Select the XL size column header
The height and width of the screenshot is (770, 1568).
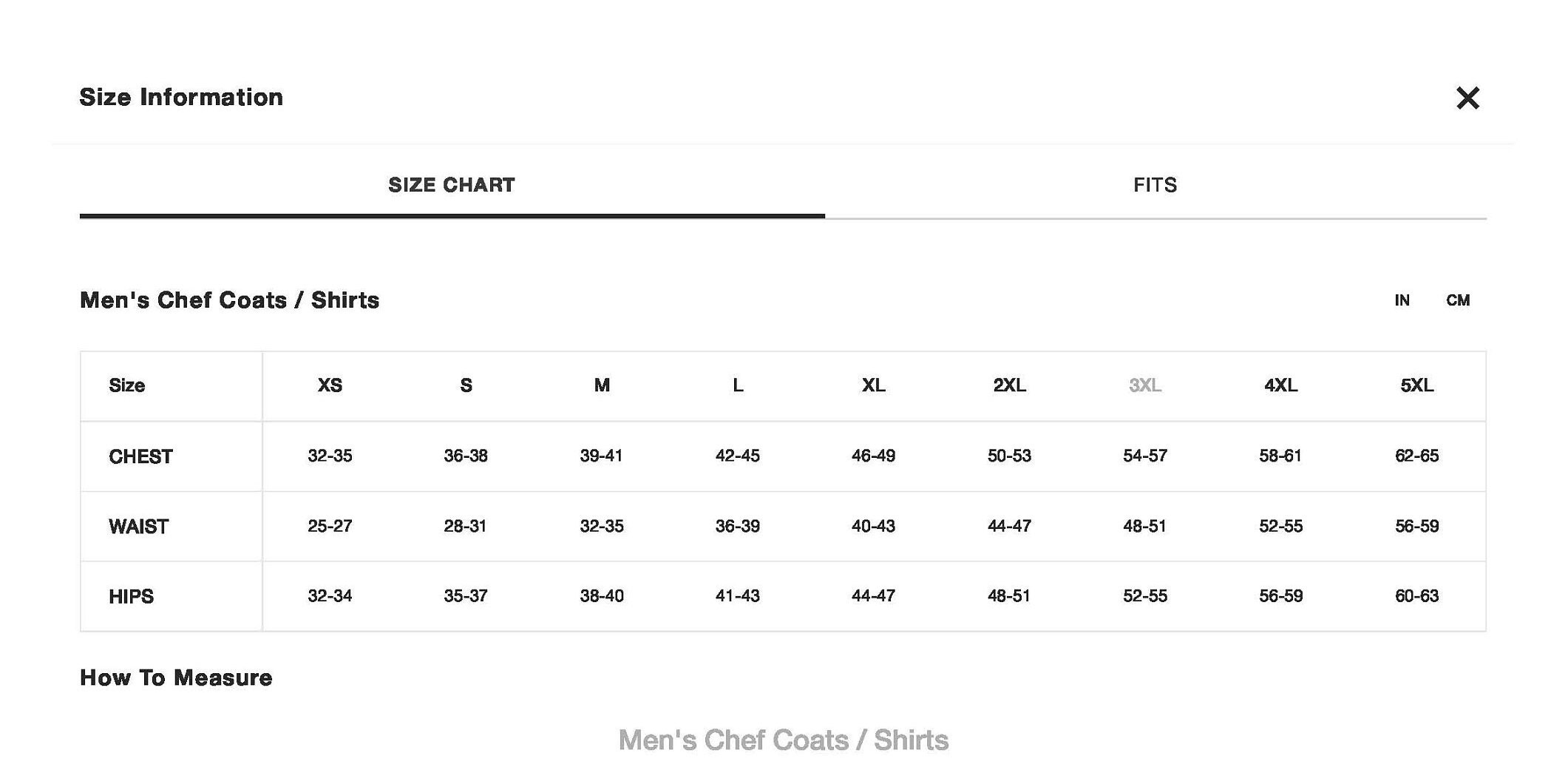click(x=873, y=385)
